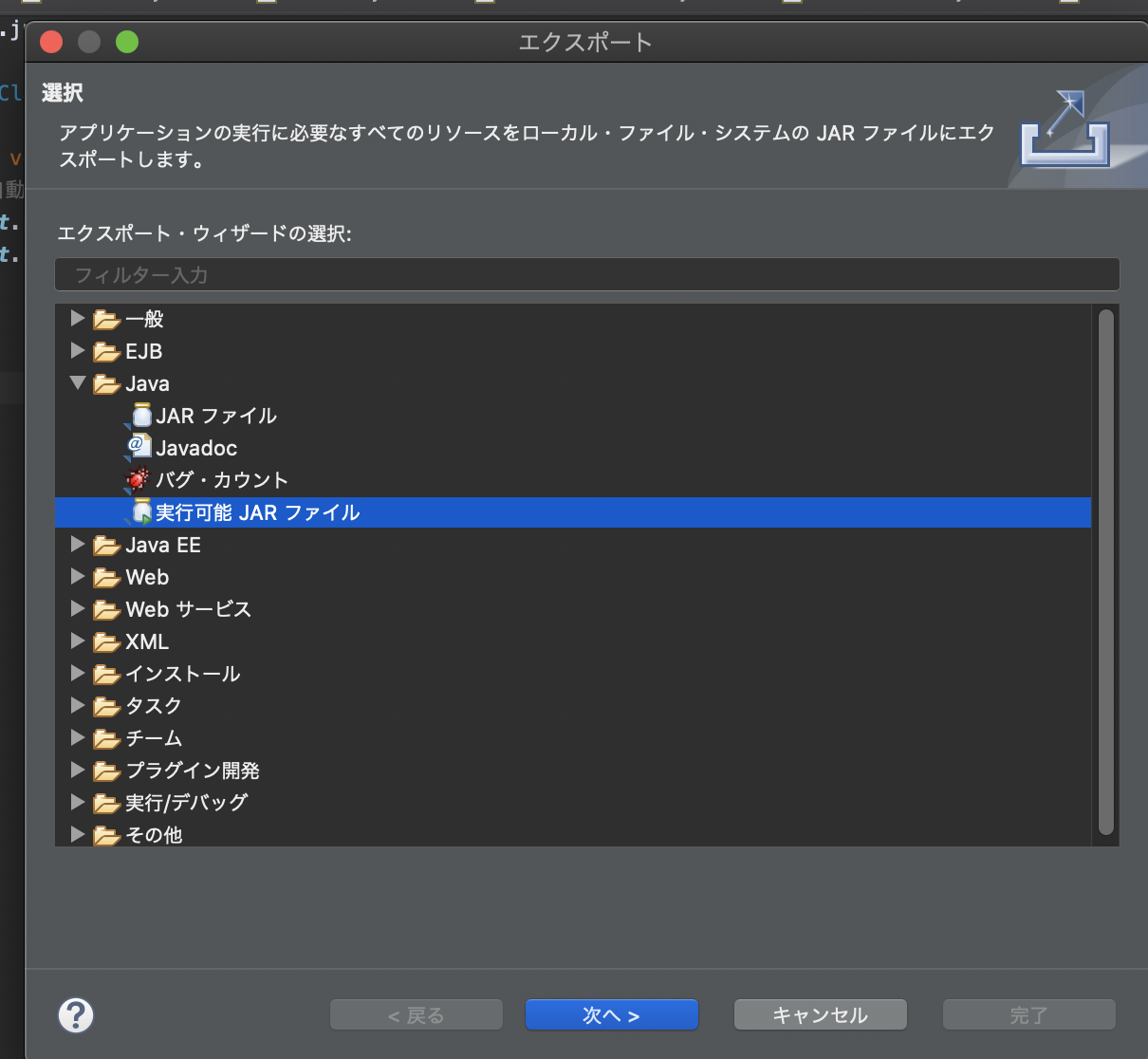Select the XML category row
1148x1059 pixels.
click(x=147, y=641)
